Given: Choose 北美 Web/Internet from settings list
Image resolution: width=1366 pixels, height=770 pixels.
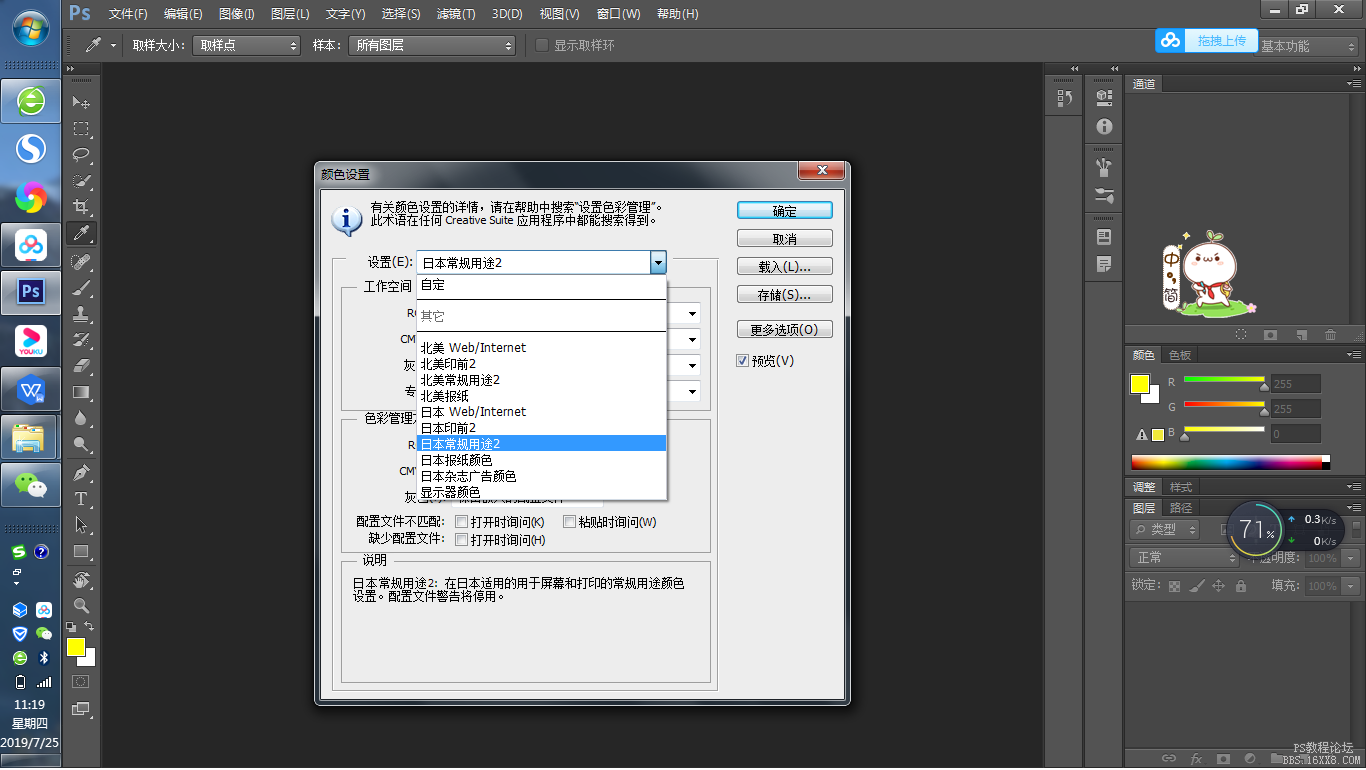Looking at the screenshot, I should (x=541, y=348).
